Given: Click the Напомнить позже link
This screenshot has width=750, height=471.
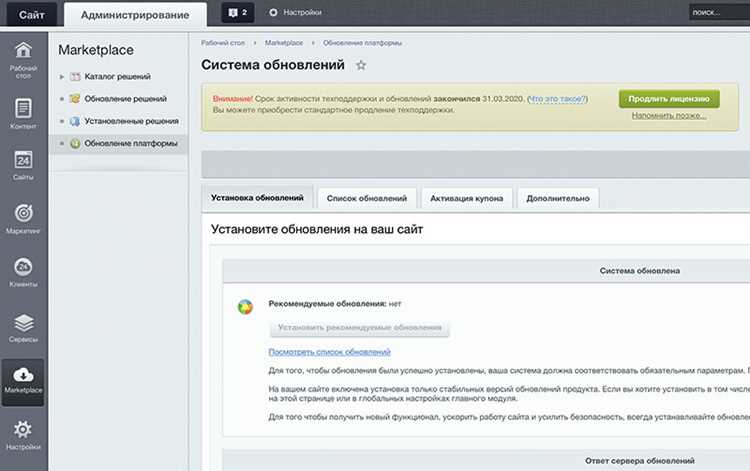Looking at the screenshot, I should [669, 115].
